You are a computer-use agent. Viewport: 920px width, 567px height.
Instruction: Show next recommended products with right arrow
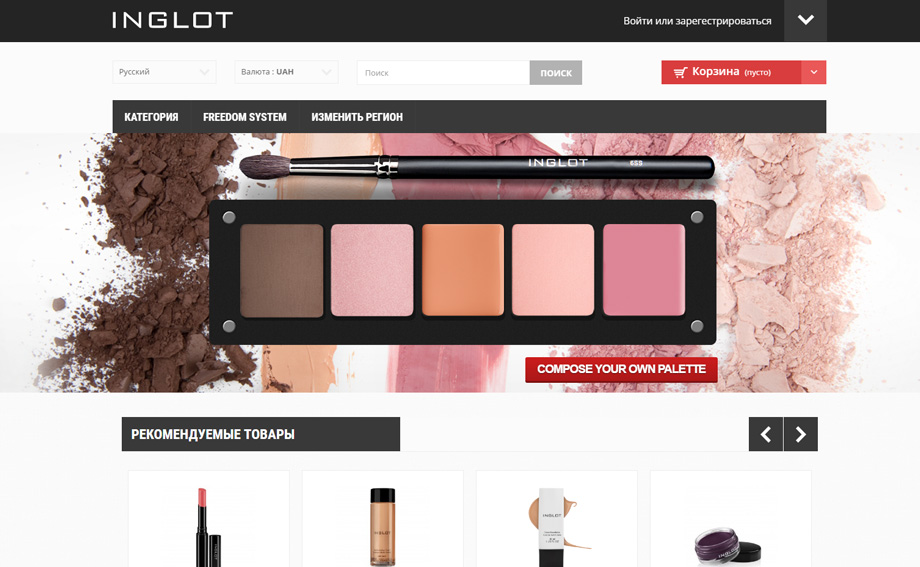(801, 434)
